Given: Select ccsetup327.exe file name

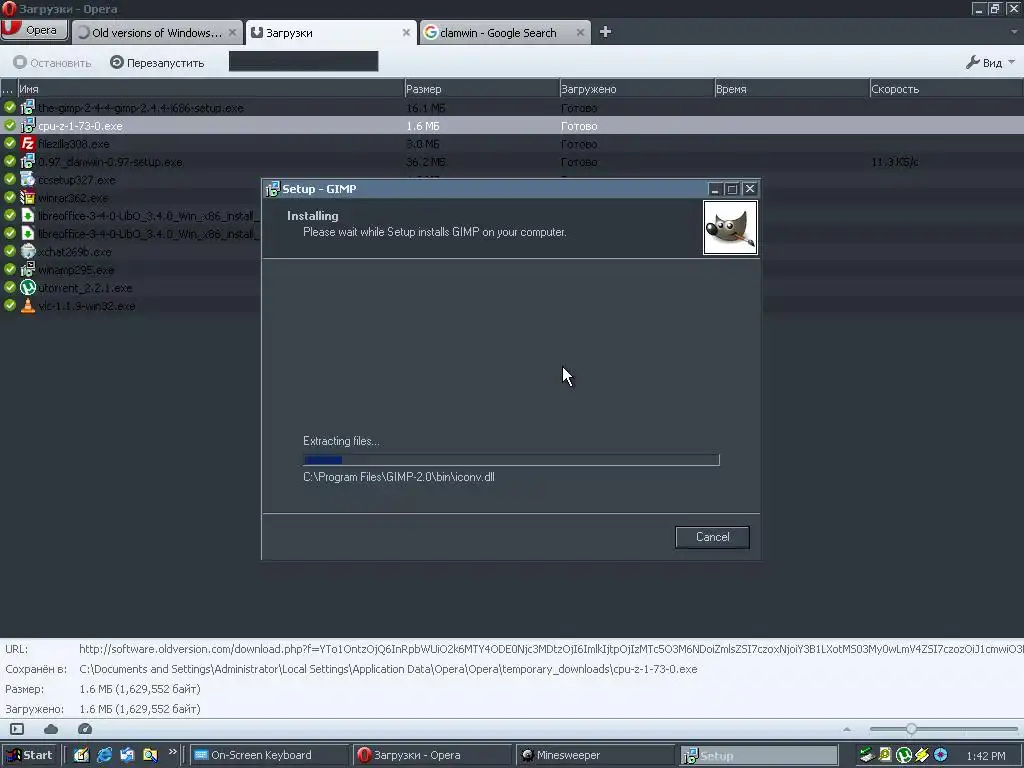Looking at the screenshot, I should pos(76,180).
